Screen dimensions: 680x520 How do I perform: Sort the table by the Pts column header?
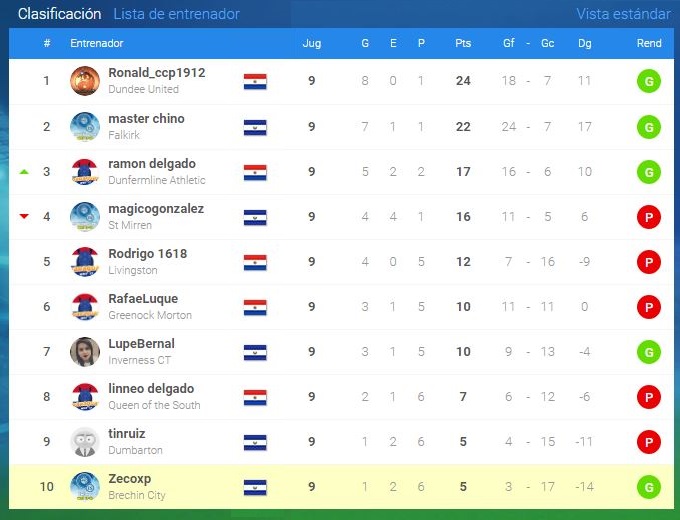tap(463, 43)
